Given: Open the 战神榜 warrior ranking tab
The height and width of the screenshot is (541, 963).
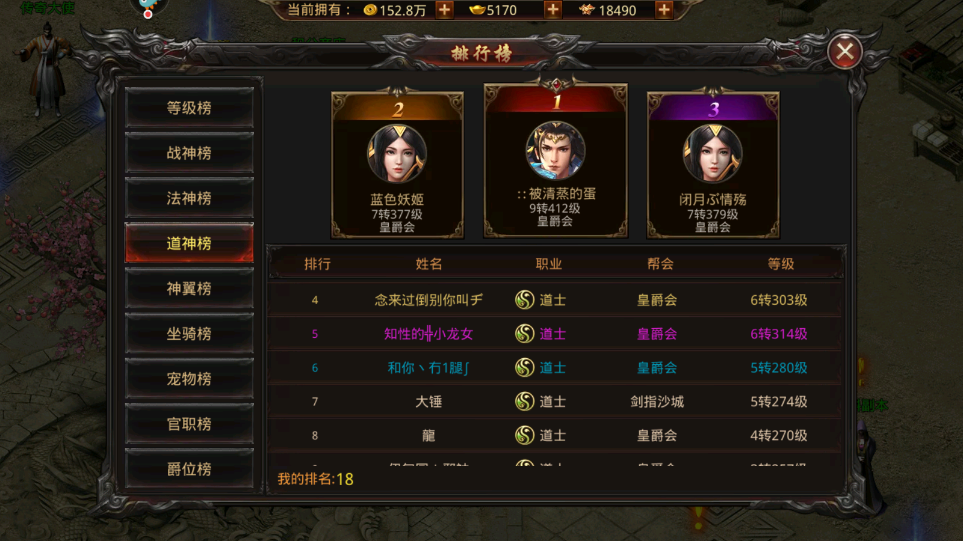Looking at the screenshot, I should [x=189, y=153].
